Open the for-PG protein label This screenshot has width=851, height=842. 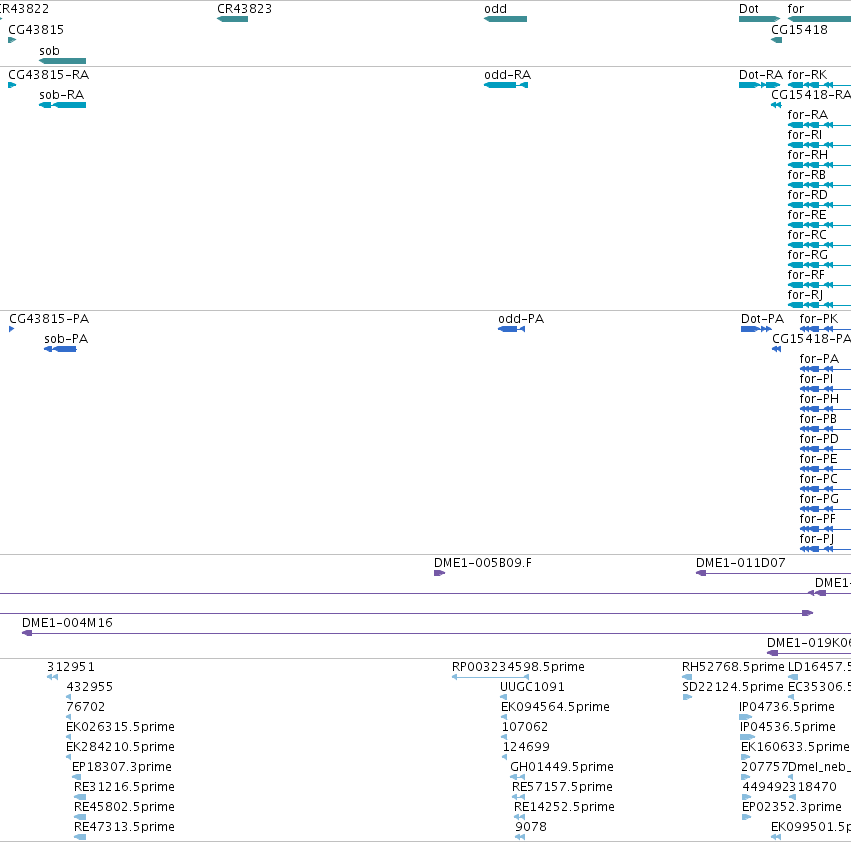click(x=820, y=499)
